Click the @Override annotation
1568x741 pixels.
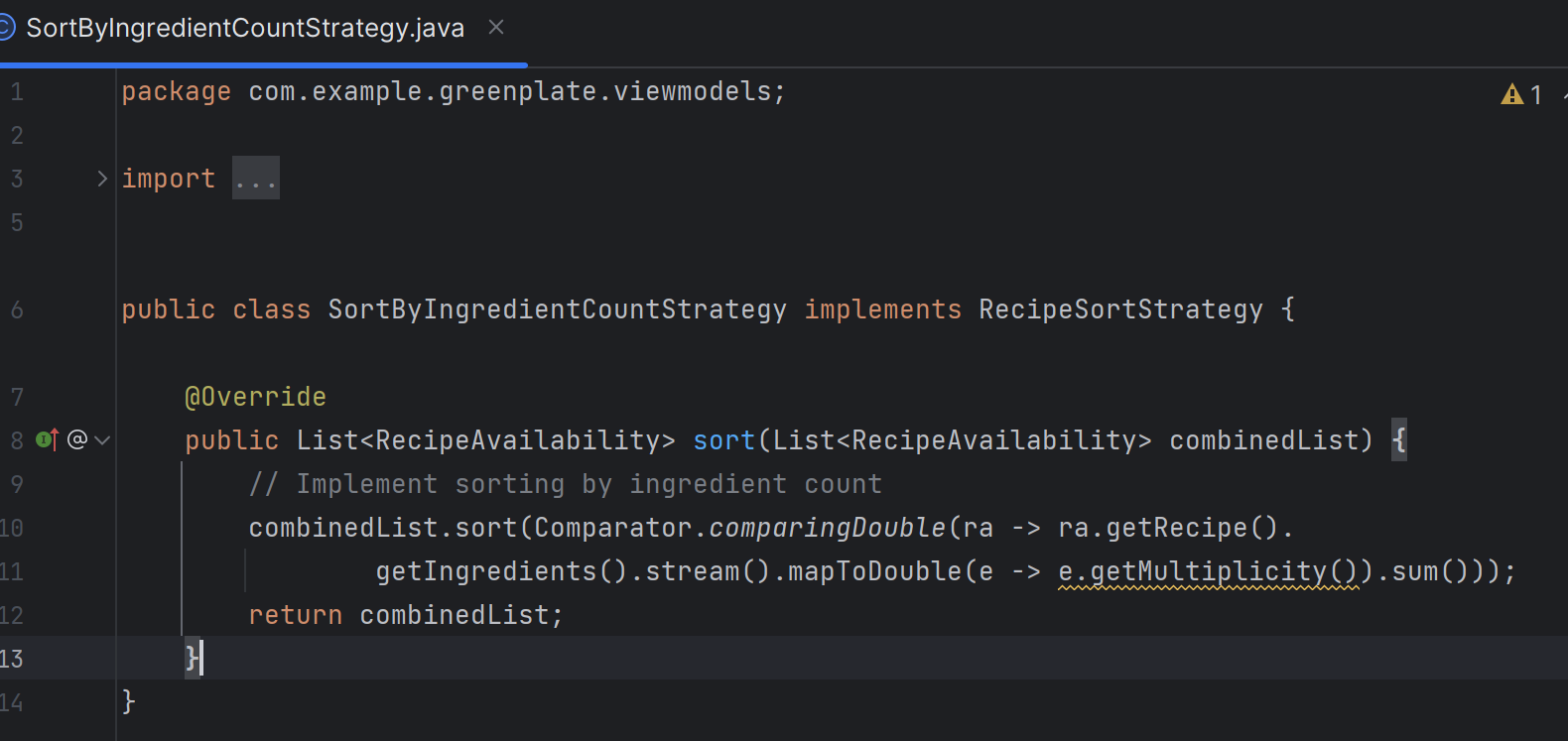point(255,397)
